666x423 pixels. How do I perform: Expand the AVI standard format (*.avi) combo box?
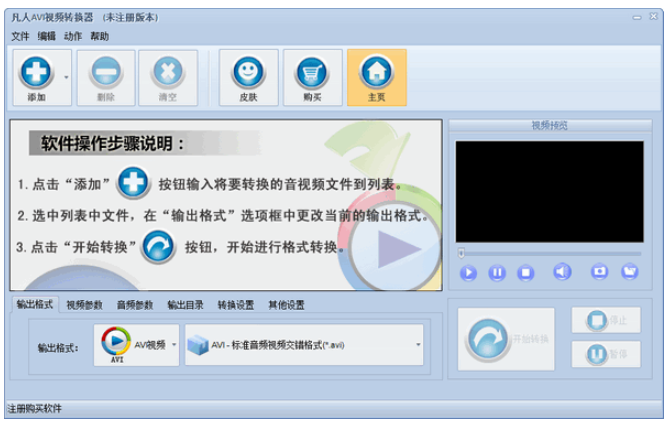[304, 345]
